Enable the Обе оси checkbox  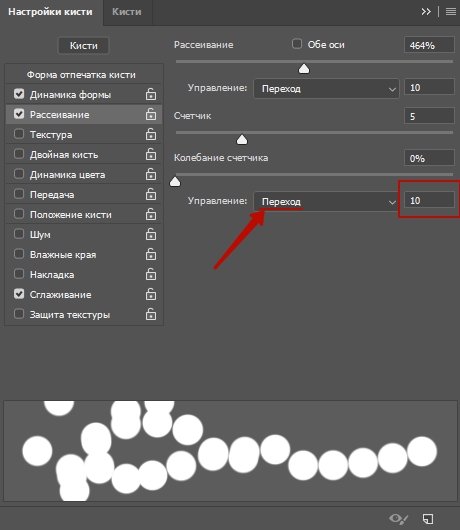point(297,44)
